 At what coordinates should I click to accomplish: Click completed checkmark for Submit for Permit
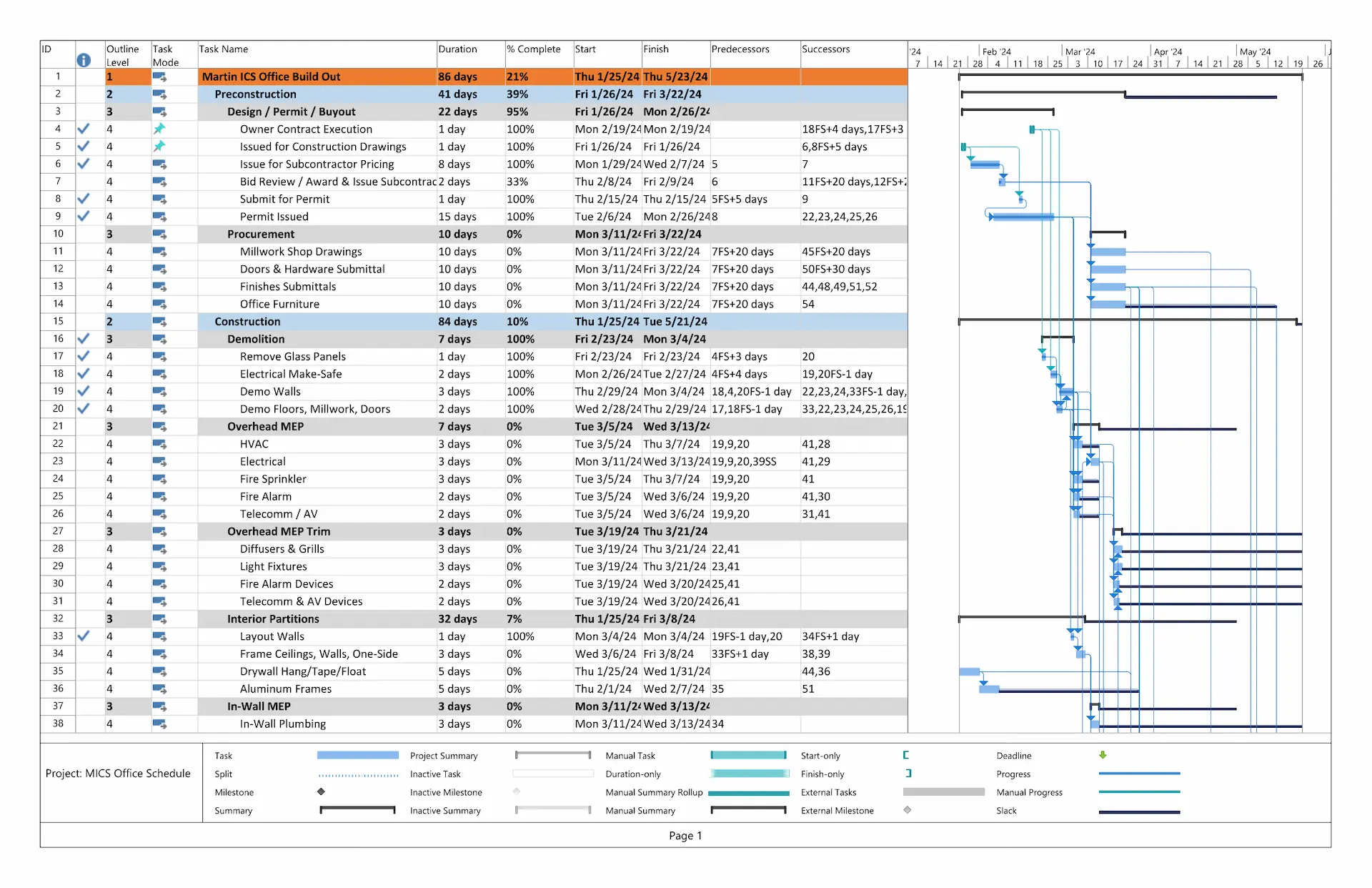[x=84, y=199]
